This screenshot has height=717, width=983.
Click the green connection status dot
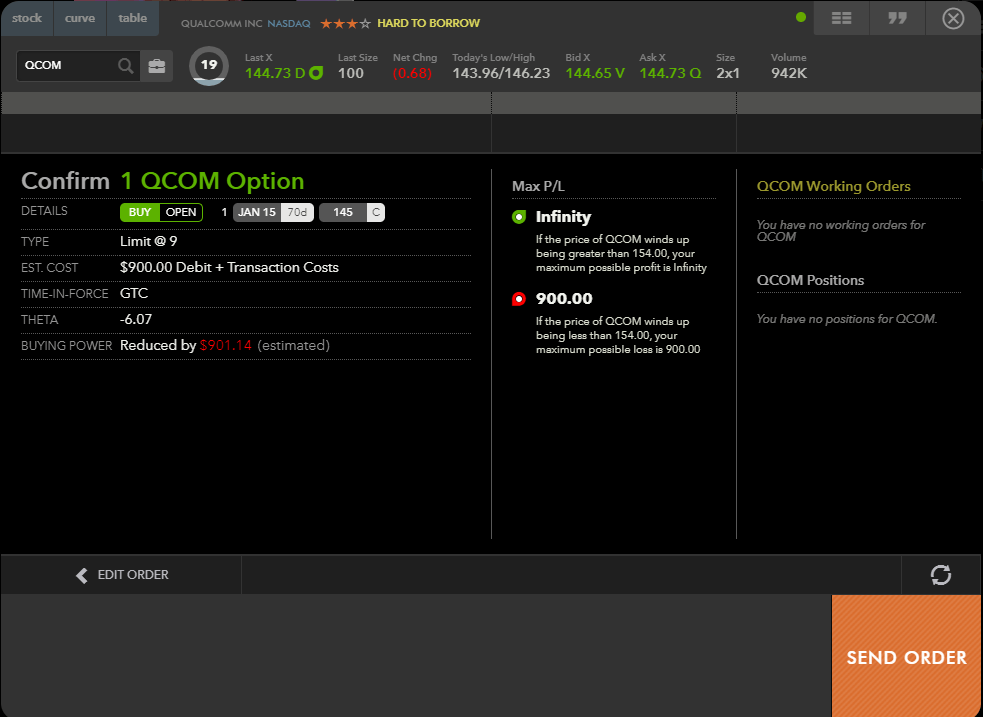[x=801, y=18]
